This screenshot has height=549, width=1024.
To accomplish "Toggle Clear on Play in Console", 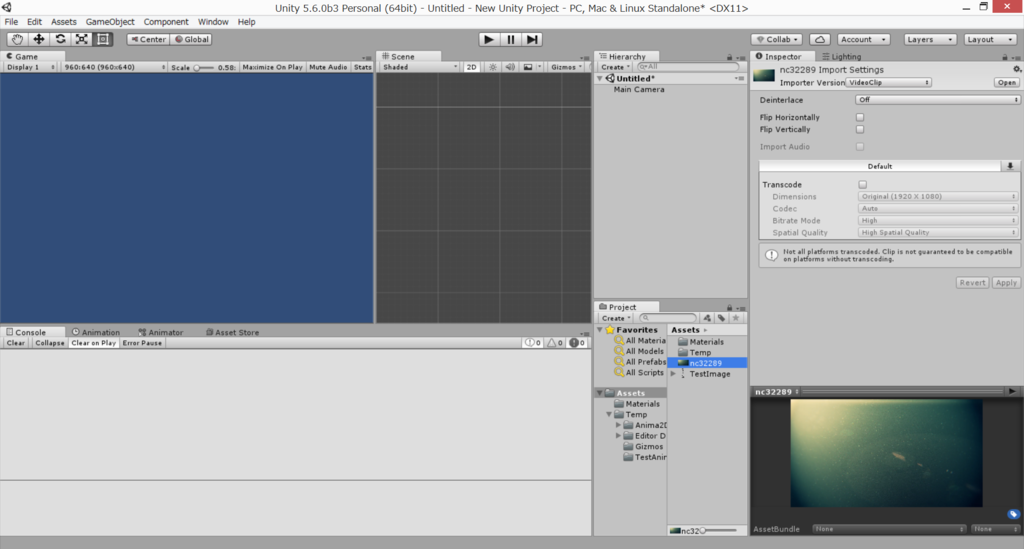I will pos(93,343).
